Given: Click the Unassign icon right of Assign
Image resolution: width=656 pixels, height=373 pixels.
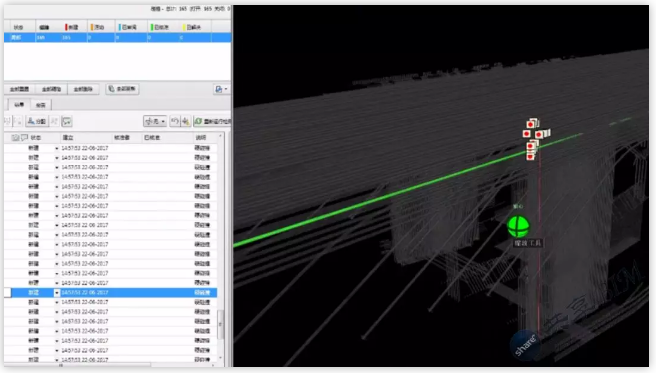Looking at the screenshot, I should point(54,121).
